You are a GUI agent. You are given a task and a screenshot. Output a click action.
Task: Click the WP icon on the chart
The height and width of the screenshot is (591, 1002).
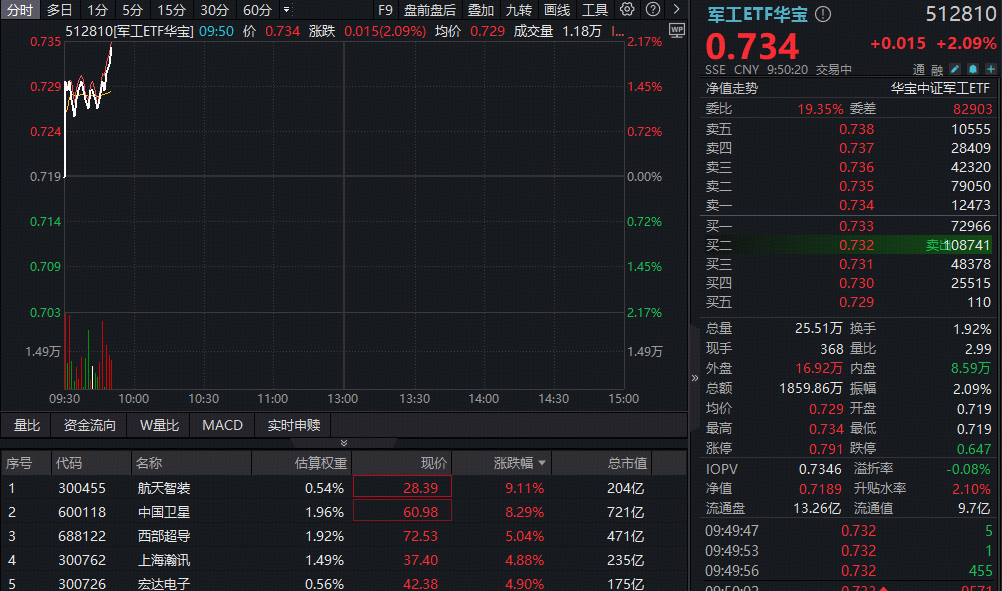(676, 30)
